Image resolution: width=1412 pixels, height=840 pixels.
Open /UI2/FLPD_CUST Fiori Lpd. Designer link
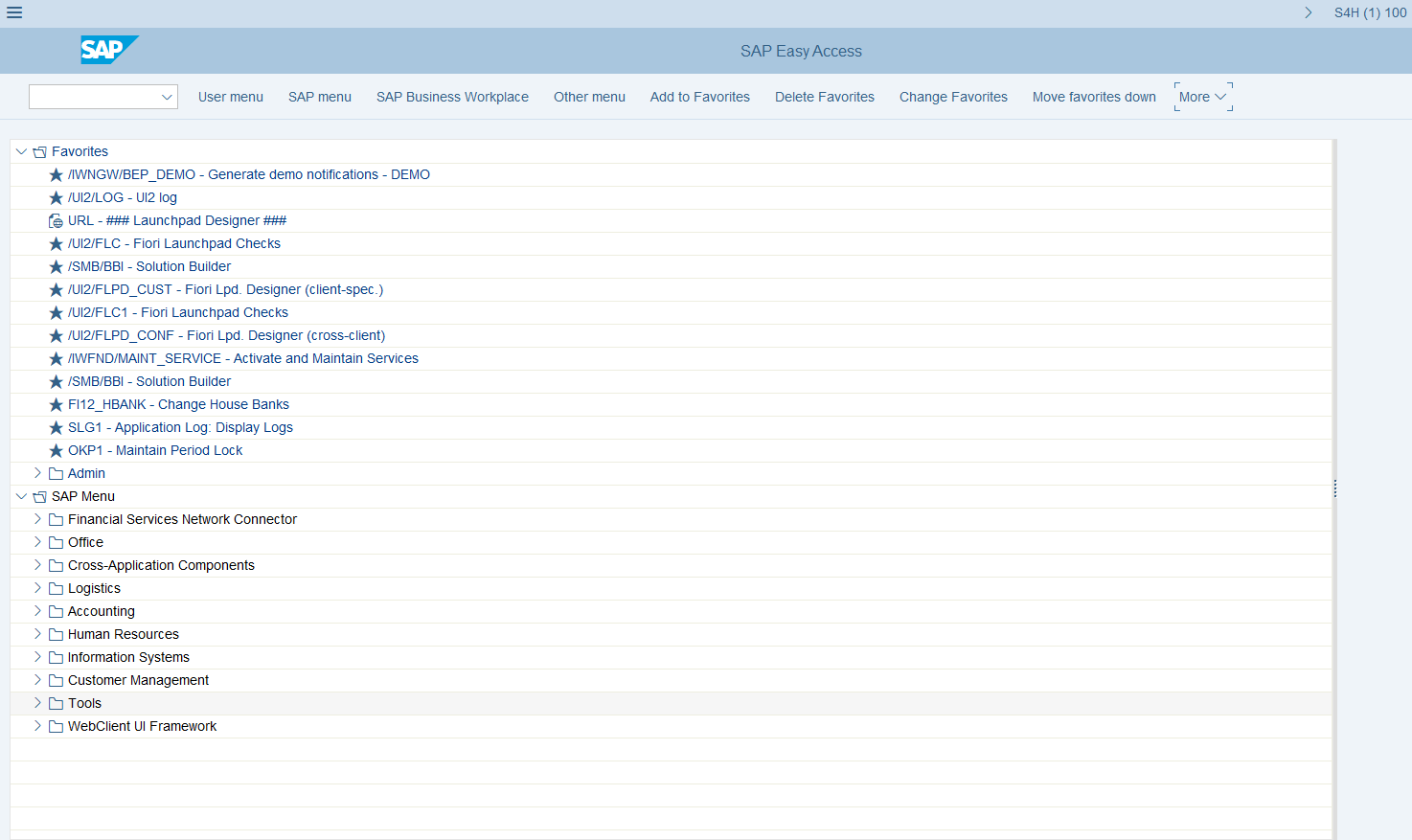click(225, 290)
